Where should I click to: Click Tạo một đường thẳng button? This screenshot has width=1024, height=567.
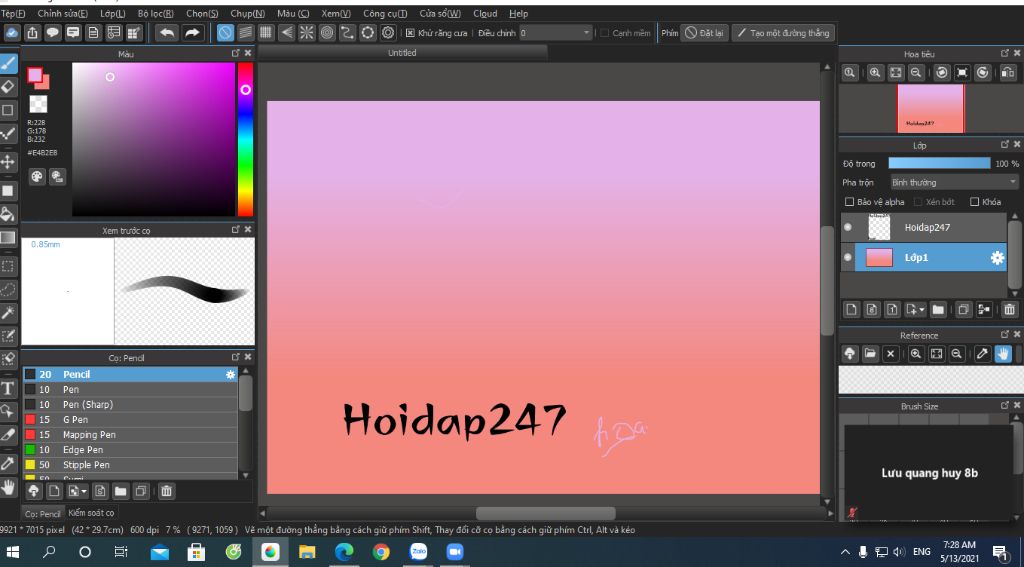[783, 33]
